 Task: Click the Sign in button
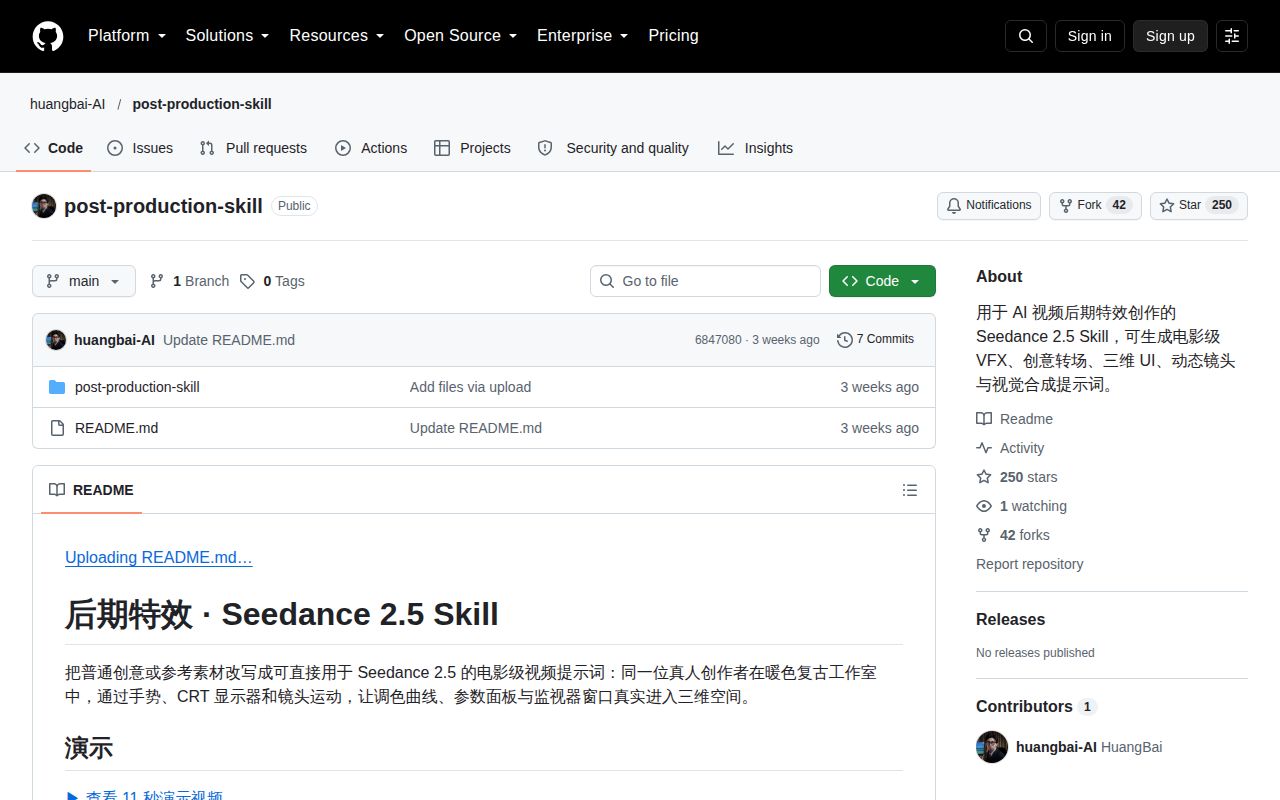[1089, 36]
